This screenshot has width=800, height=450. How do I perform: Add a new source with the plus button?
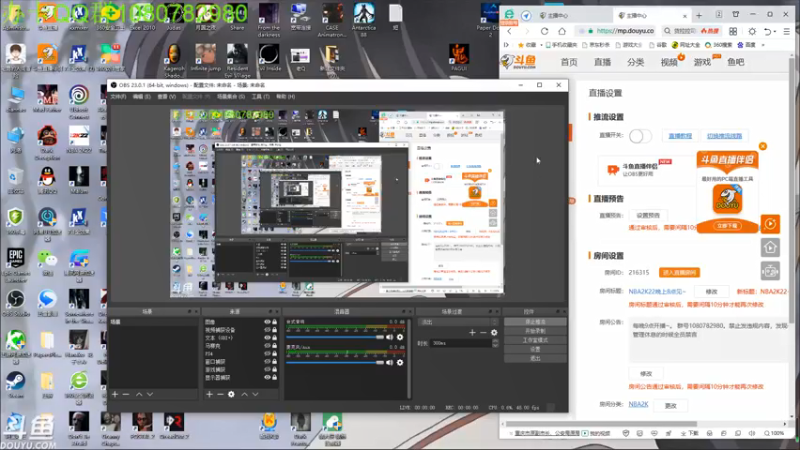click(209, 394)
